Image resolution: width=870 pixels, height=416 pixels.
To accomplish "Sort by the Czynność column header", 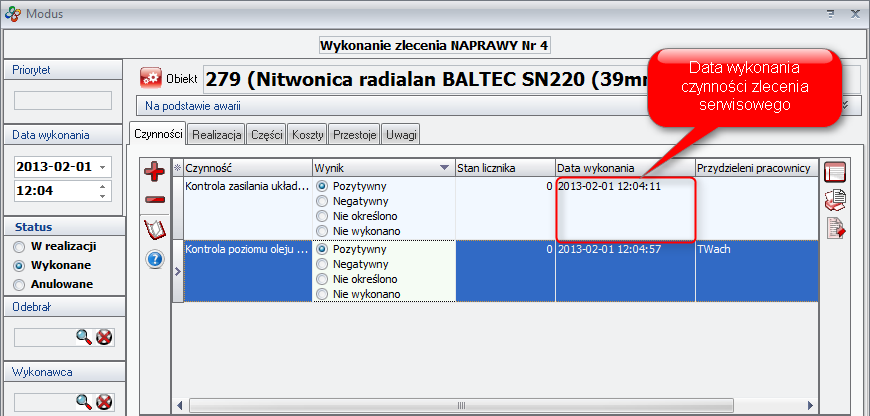I will [248, 168].
